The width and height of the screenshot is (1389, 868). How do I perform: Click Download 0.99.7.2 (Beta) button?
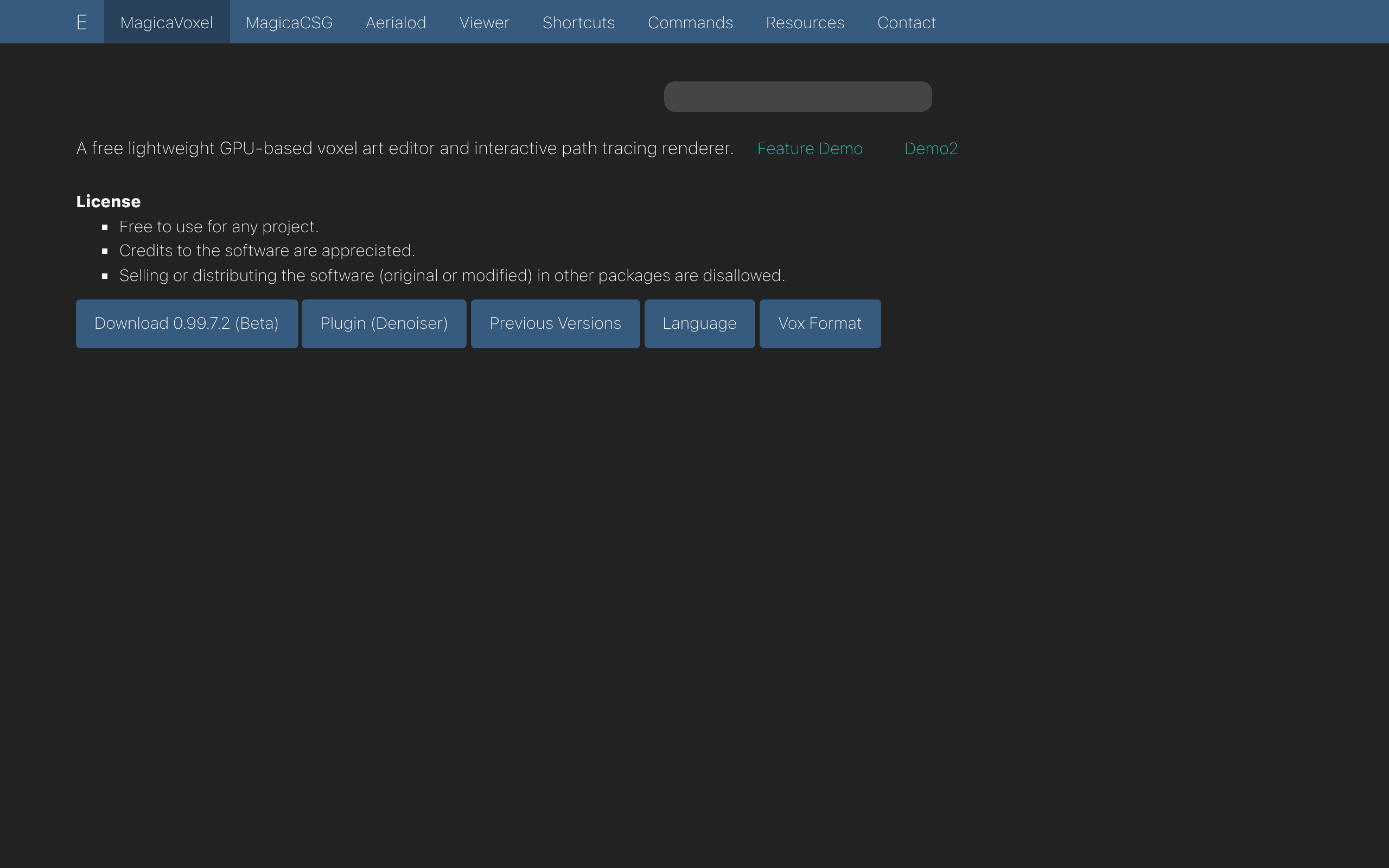(187, 324)
